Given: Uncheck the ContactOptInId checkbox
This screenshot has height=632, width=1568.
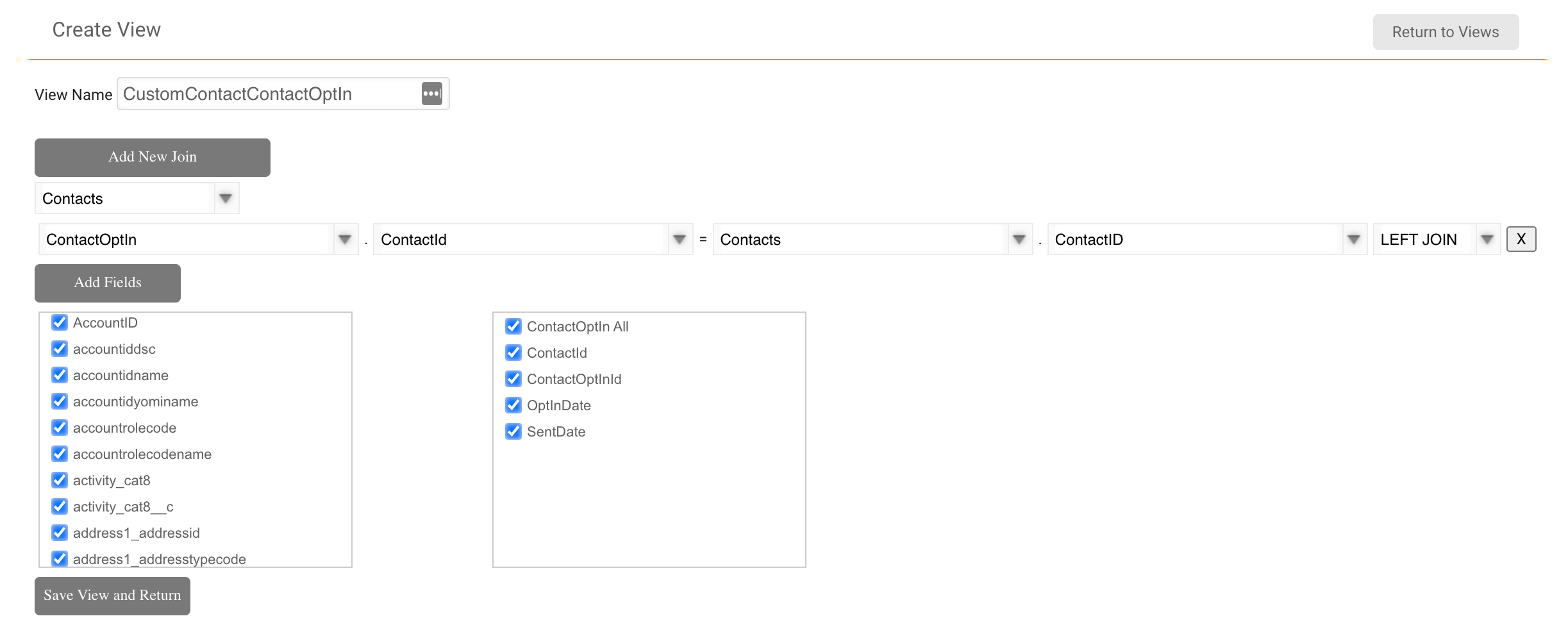Looking at the screenshot, I should pos(513,379).
